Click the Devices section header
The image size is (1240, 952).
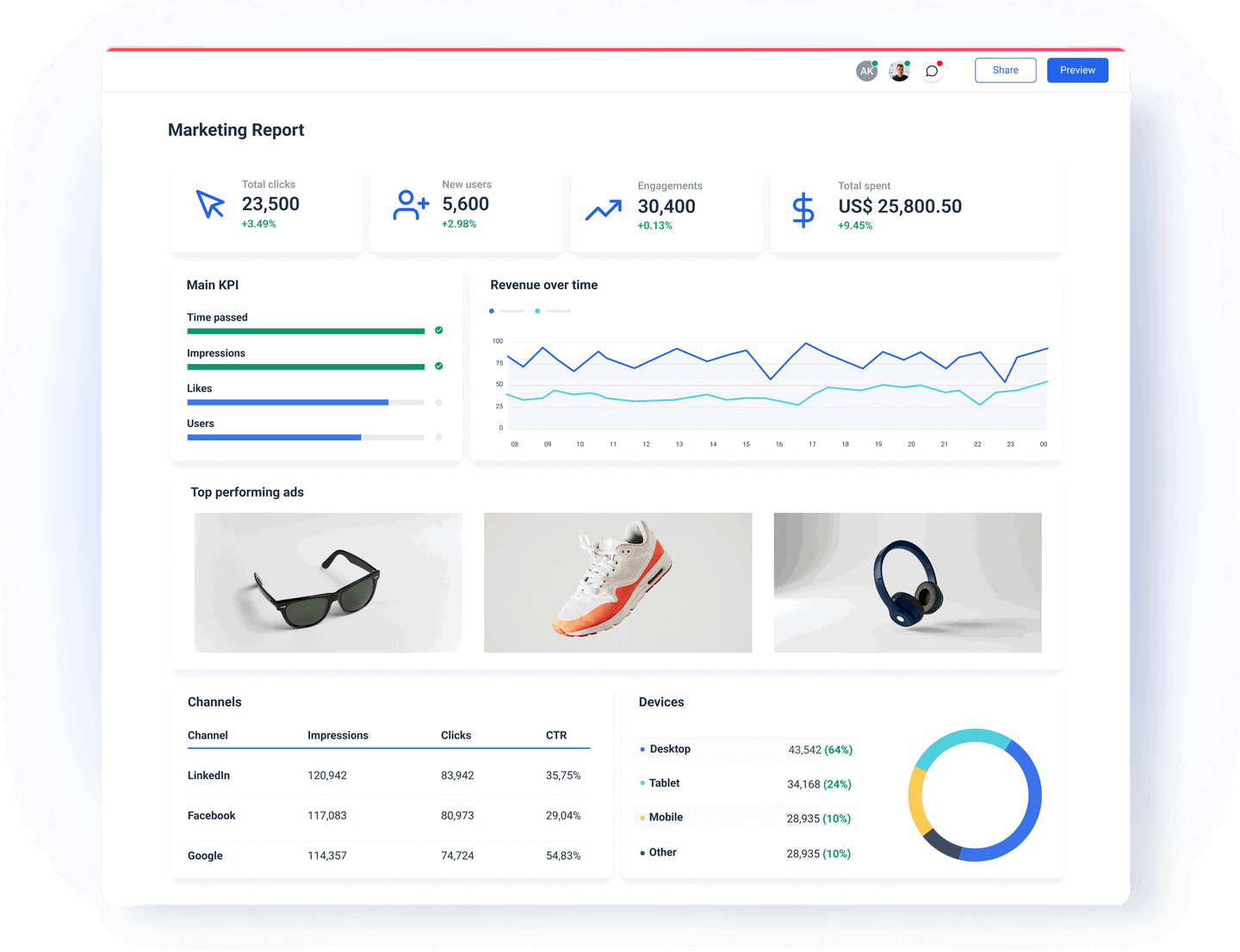(661, 702)
